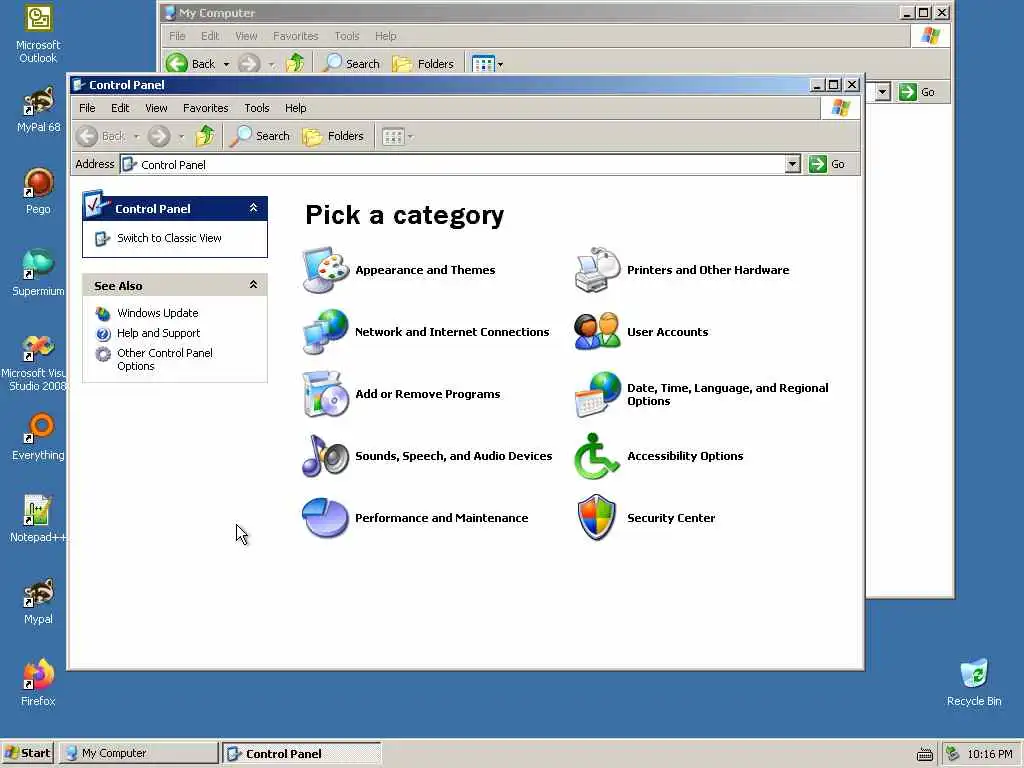Open the Sounds, Speech, and Audio Devices icon
The width and height of the screenshot is (1024, 768).
pyautogui.click(x=326, y=456)
